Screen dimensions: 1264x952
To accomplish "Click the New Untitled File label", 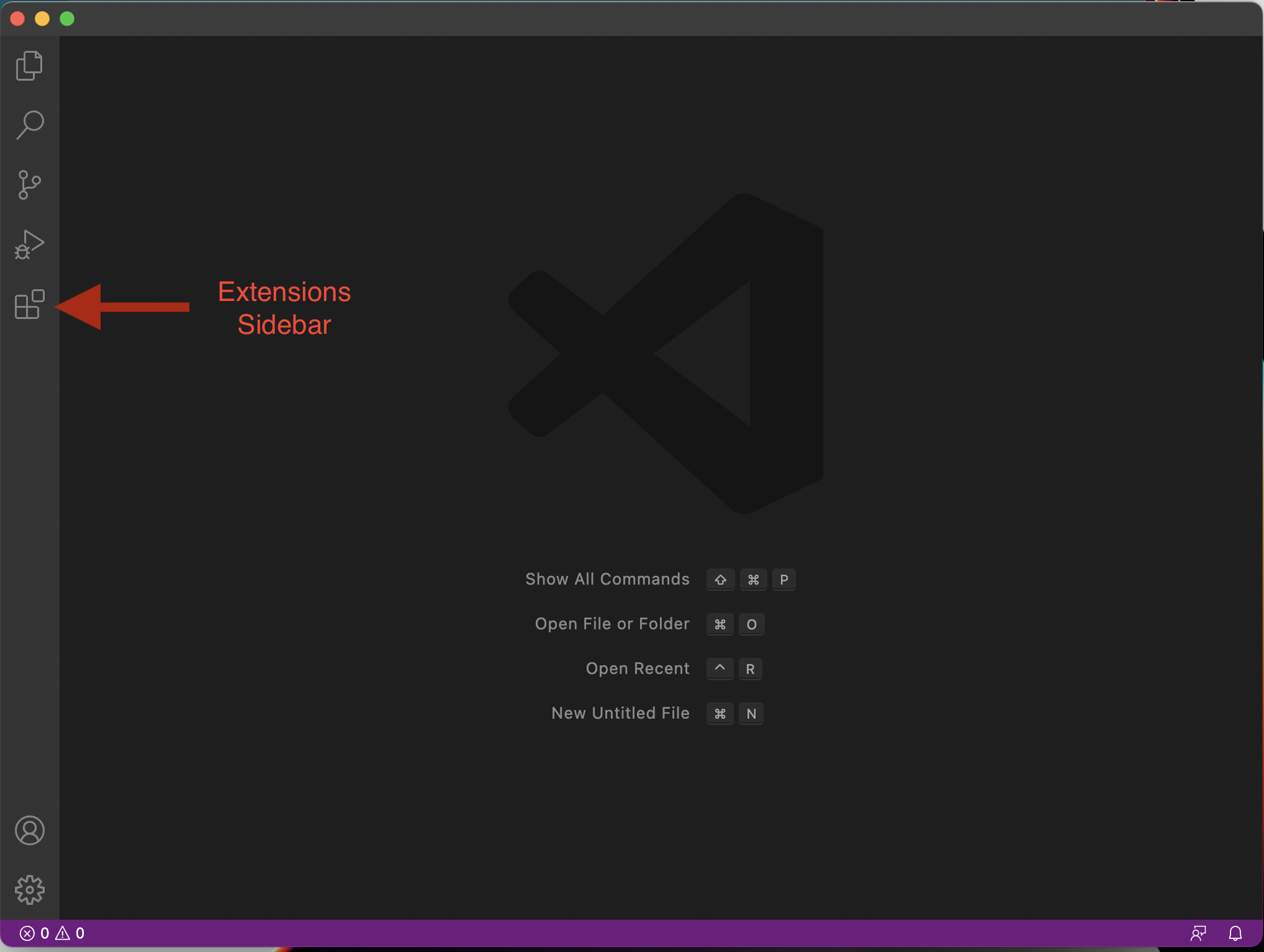I will [620, 713].
